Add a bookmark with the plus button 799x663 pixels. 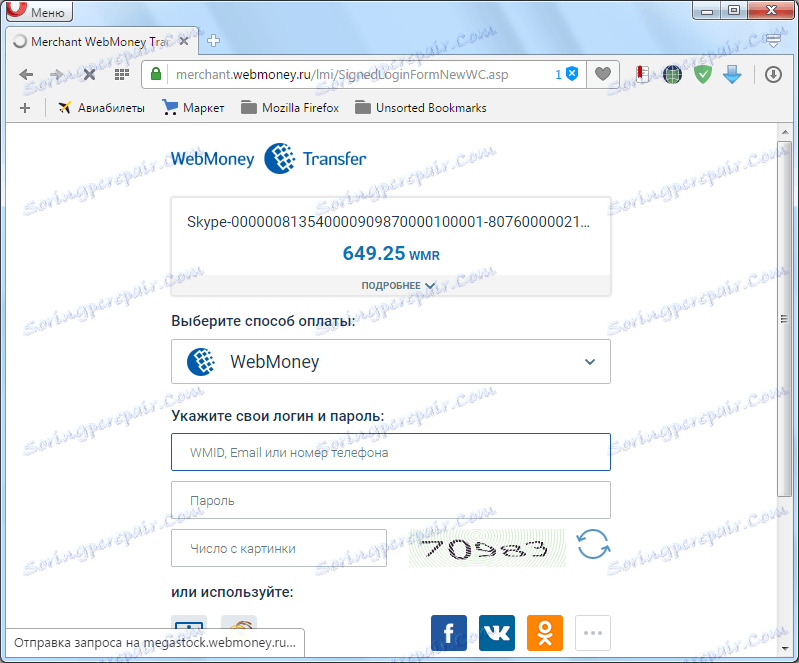(25, 108)
